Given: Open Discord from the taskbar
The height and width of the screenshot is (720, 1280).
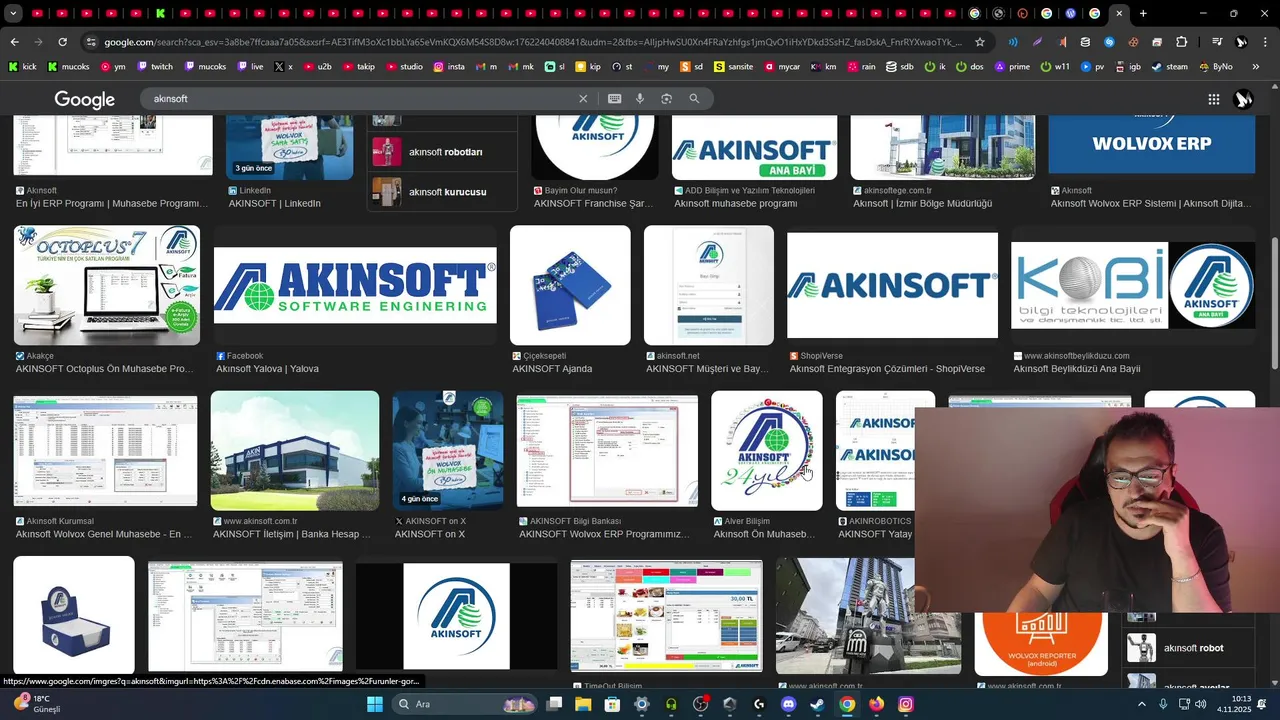Looking at the screenshot, I should pyautogui.click(x=788, y=704).
